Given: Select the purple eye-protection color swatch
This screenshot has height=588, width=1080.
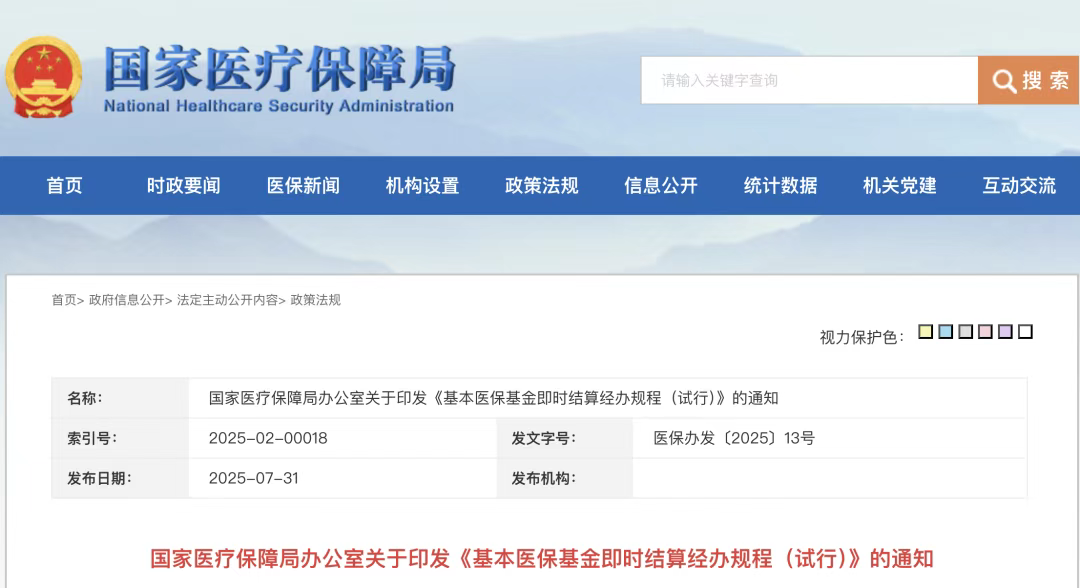Looking at the screenshot, I should [x=1006, y=332].
